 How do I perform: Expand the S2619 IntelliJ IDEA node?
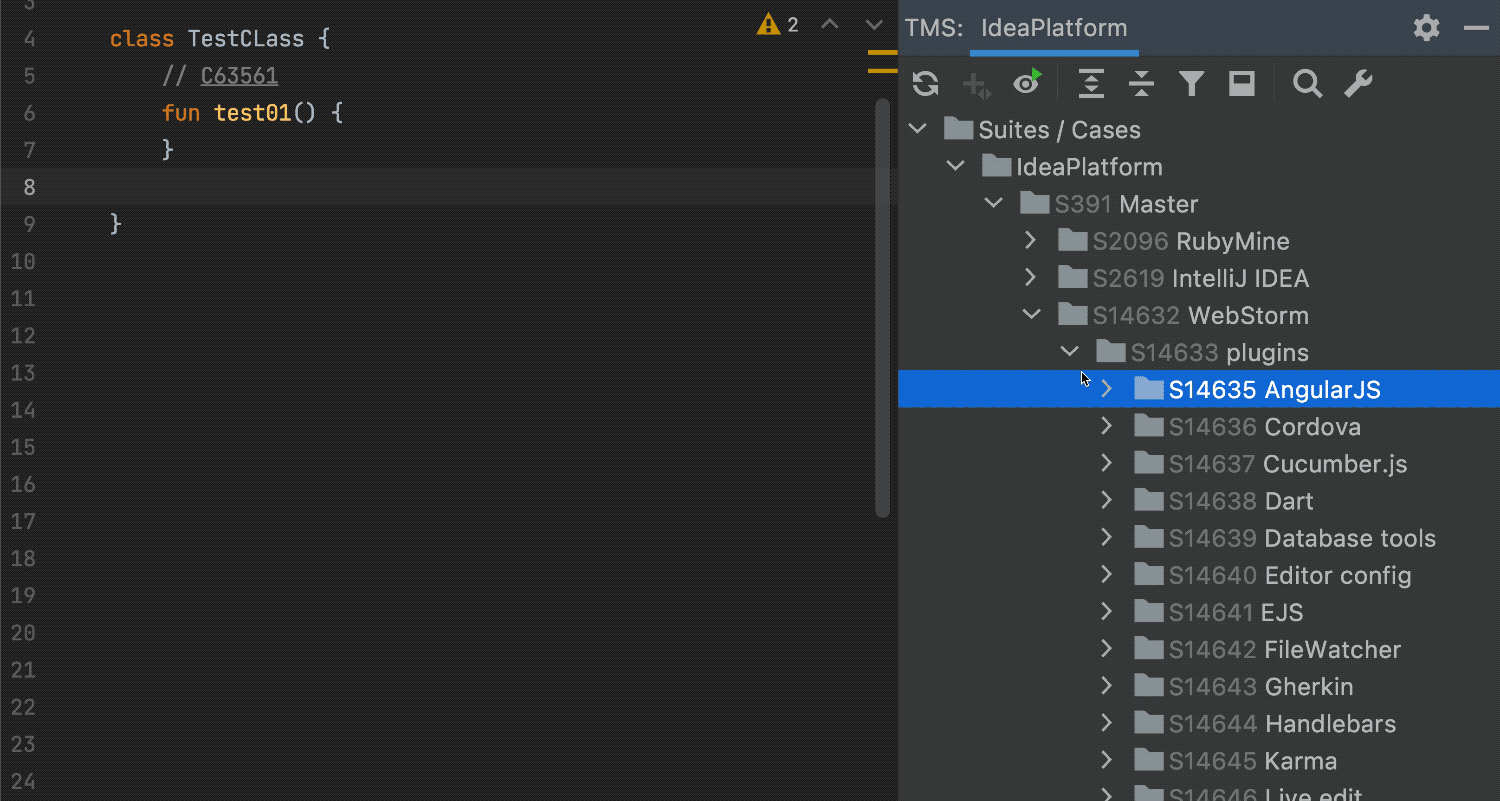[1031, 277]
